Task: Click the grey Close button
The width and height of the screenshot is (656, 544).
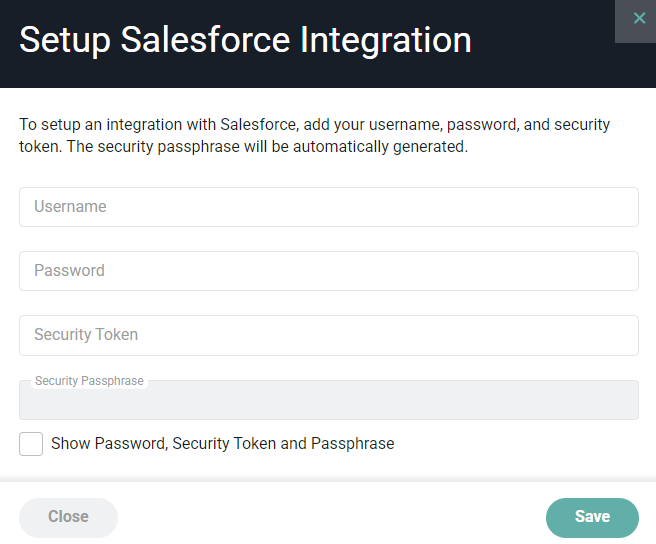Action: coord(68,518)
